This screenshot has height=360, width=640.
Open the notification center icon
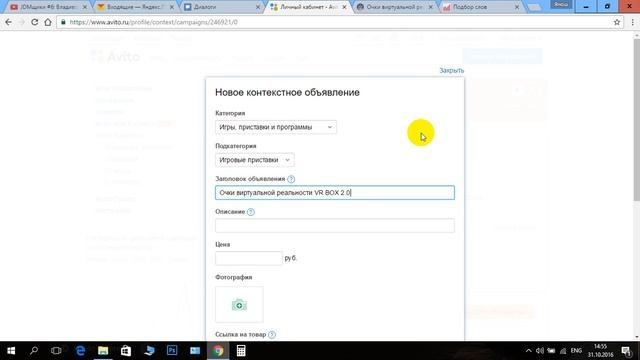click(x=626, y=351)
